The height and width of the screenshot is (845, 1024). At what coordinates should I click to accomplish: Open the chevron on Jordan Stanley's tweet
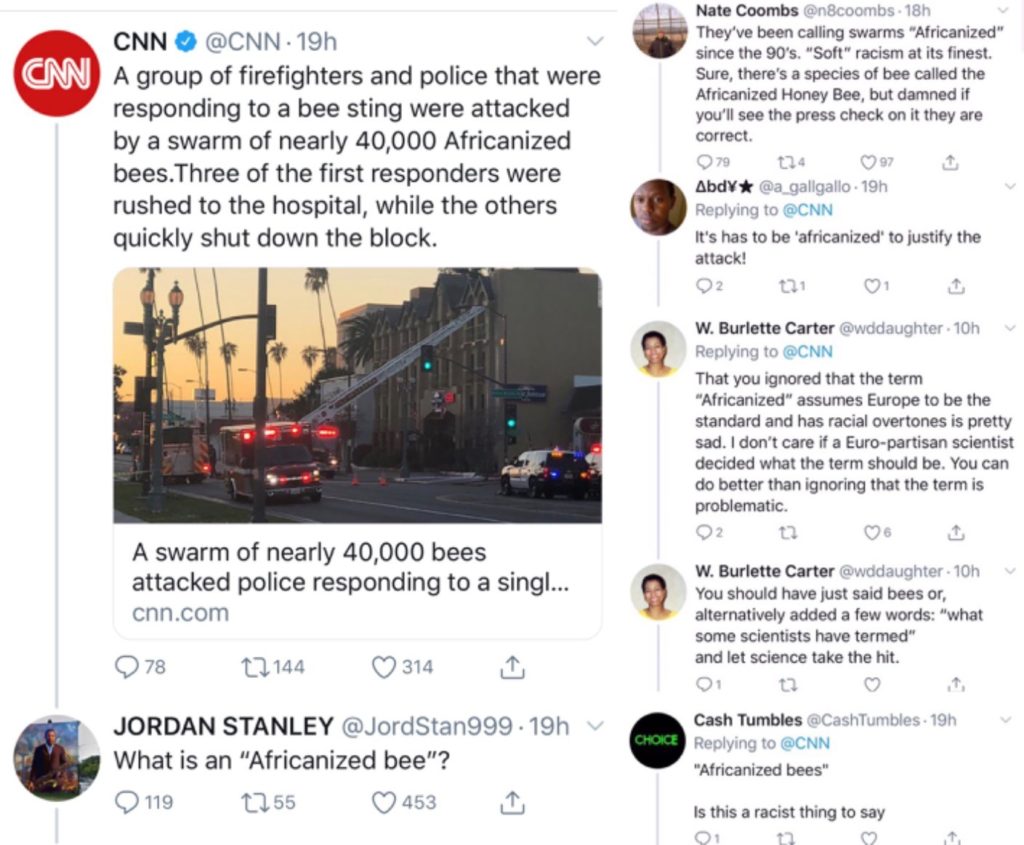point(596,726)
